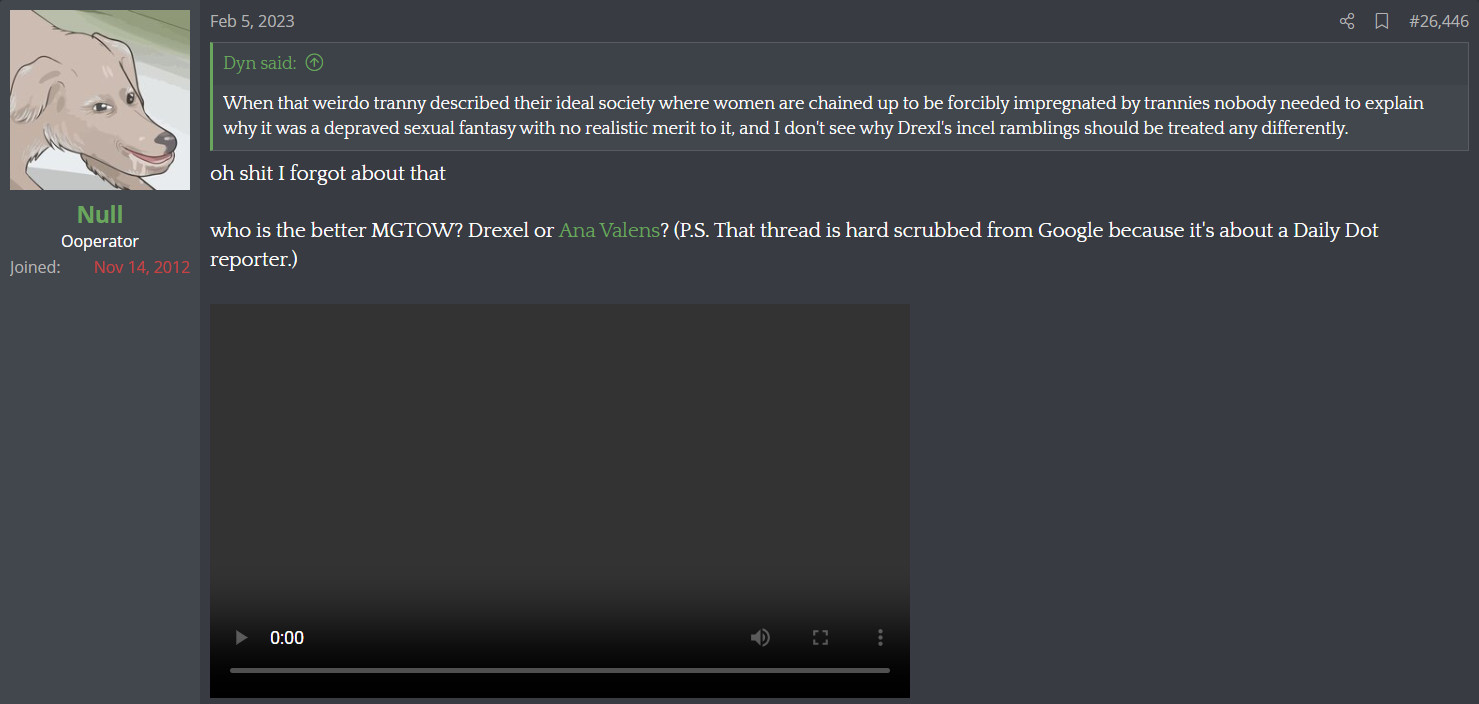Click the video's 0:00 time display

coord(287,637)
